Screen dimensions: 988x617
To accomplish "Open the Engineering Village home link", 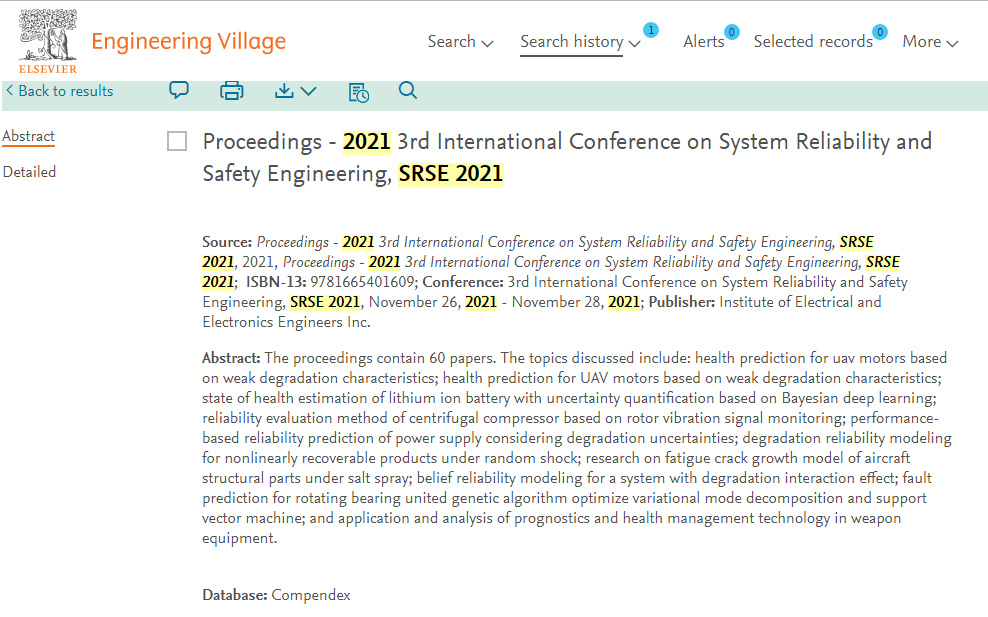I will point(188,42).
